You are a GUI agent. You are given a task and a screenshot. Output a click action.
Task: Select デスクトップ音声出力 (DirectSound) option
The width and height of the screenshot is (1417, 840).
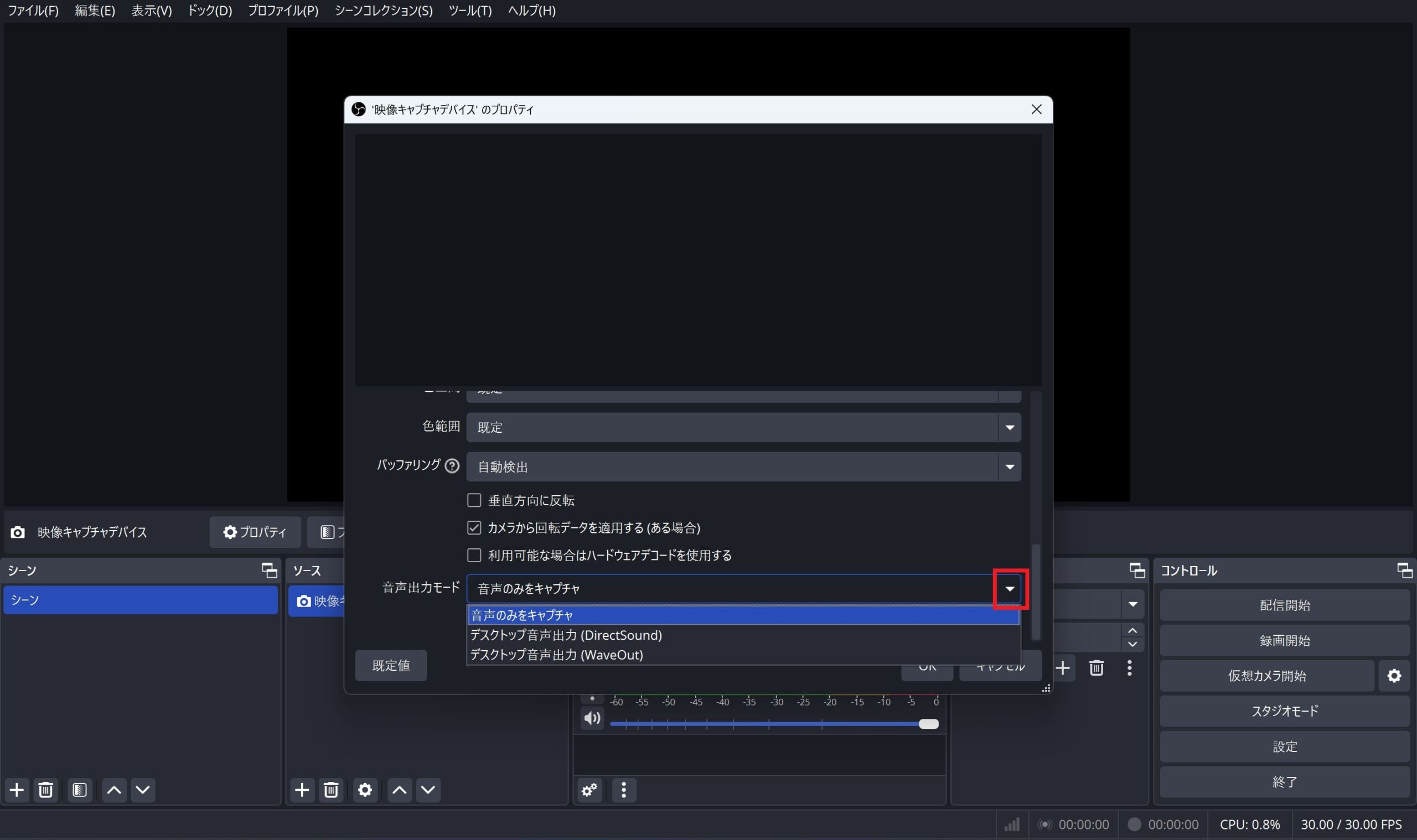pyautogui.click(x=743, y=635)
